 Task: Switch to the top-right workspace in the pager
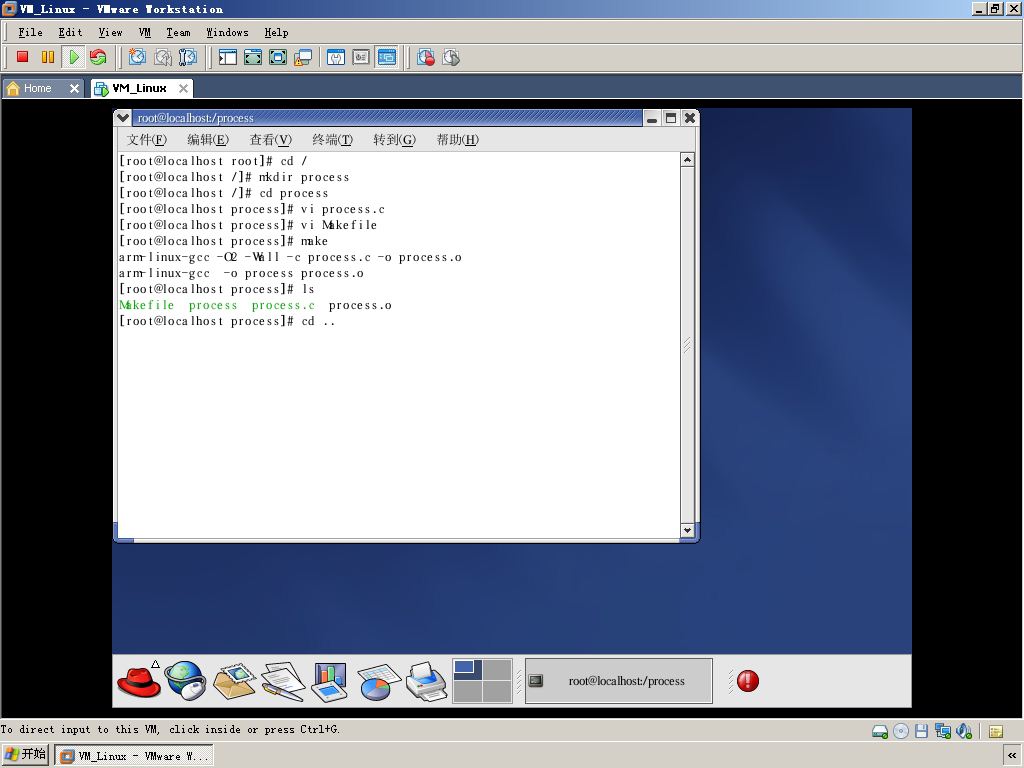[x=497, y=669]
